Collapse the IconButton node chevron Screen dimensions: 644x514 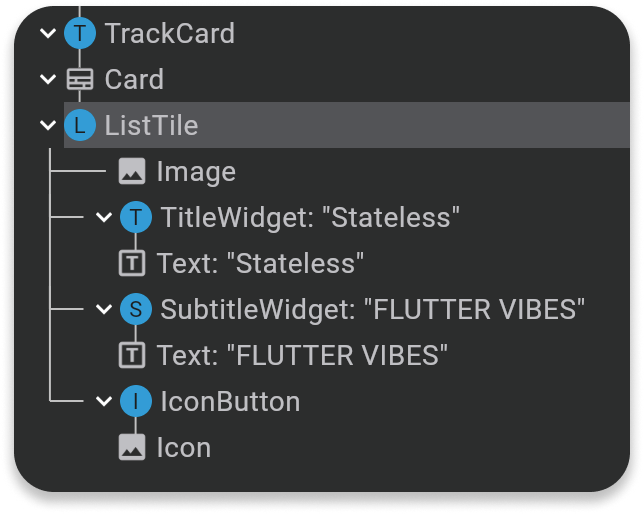coord(103,401)
